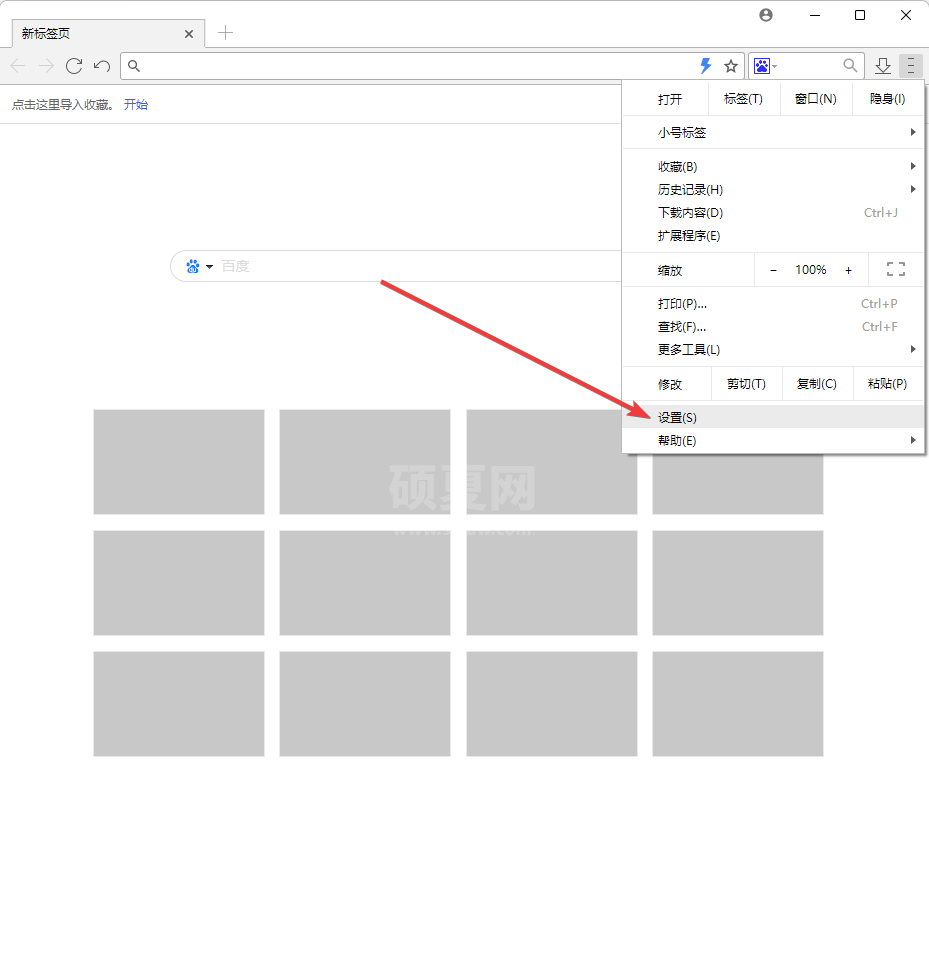Expand the toolbar search engine dropdown arrow

pos(775,66)
